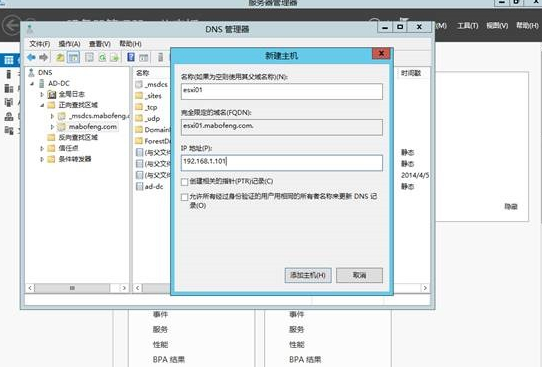Image resolution: width=542 pixels, height=367 pixels.
Task: Click the ad-dc record icon in list
Action: [x=139, y=187]
